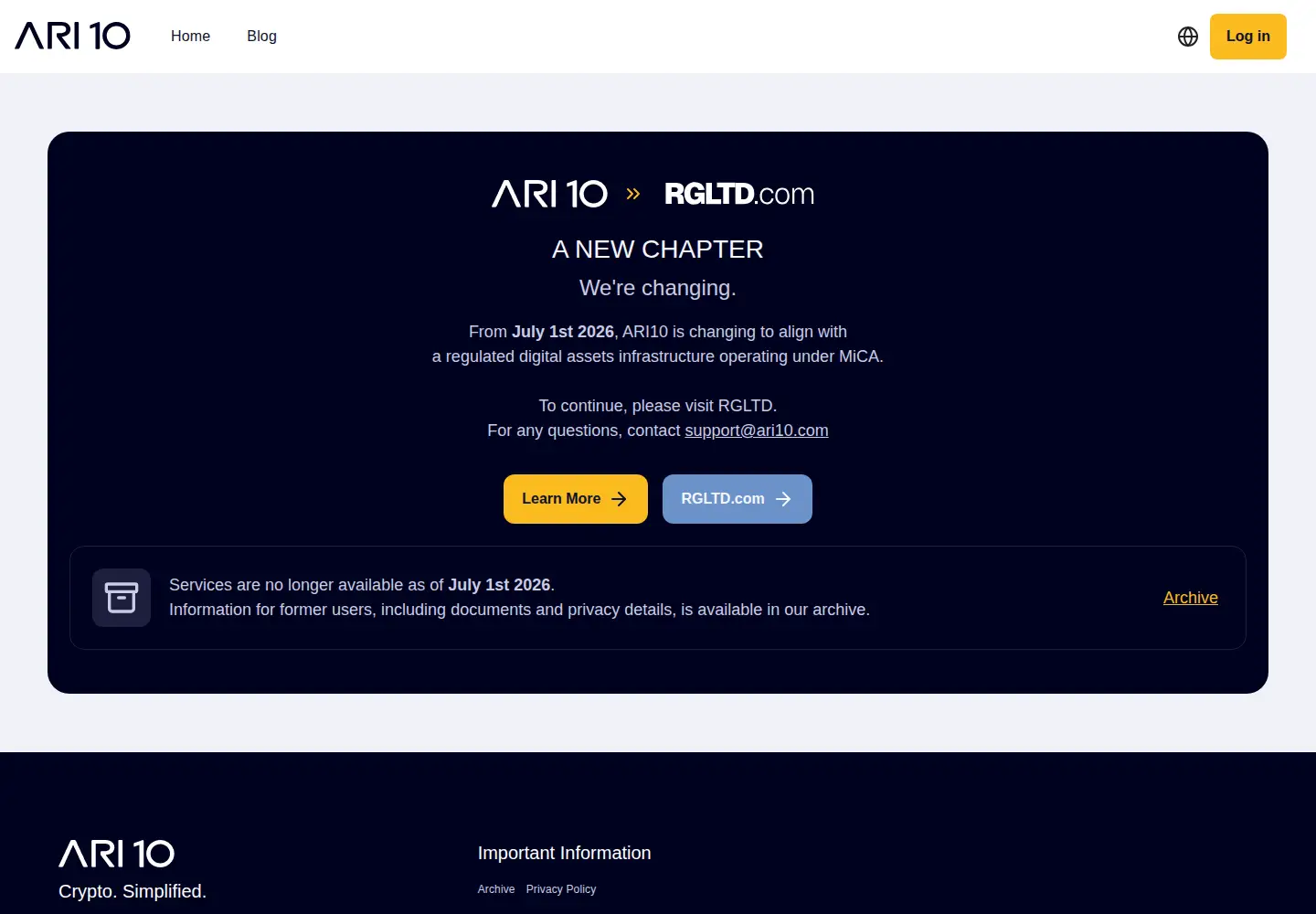Click the support@ari10.com email link
Image resolution: width=1316 pixels, height=914 pixels.
[x=757, y=430]
